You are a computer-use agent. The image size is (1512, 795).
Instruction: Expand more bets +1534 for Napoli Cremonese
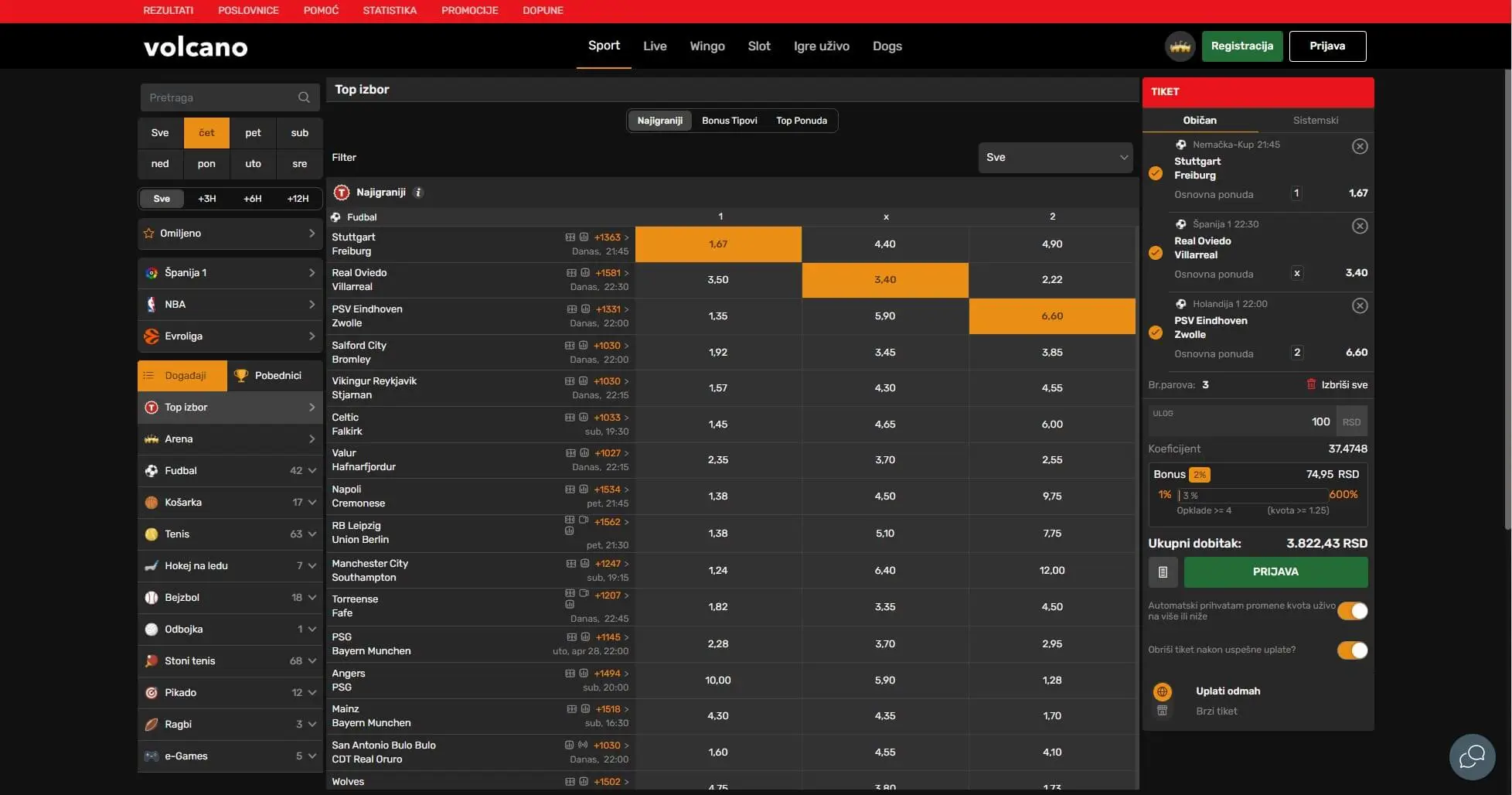[x=611, y=490]
